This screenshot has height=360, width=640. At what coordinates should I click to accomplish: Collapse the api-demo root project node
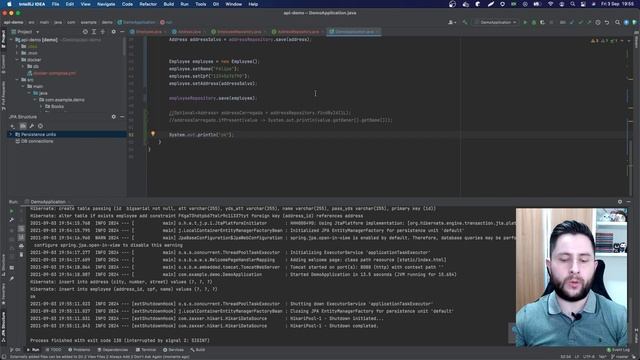click(x=11, y=40)
